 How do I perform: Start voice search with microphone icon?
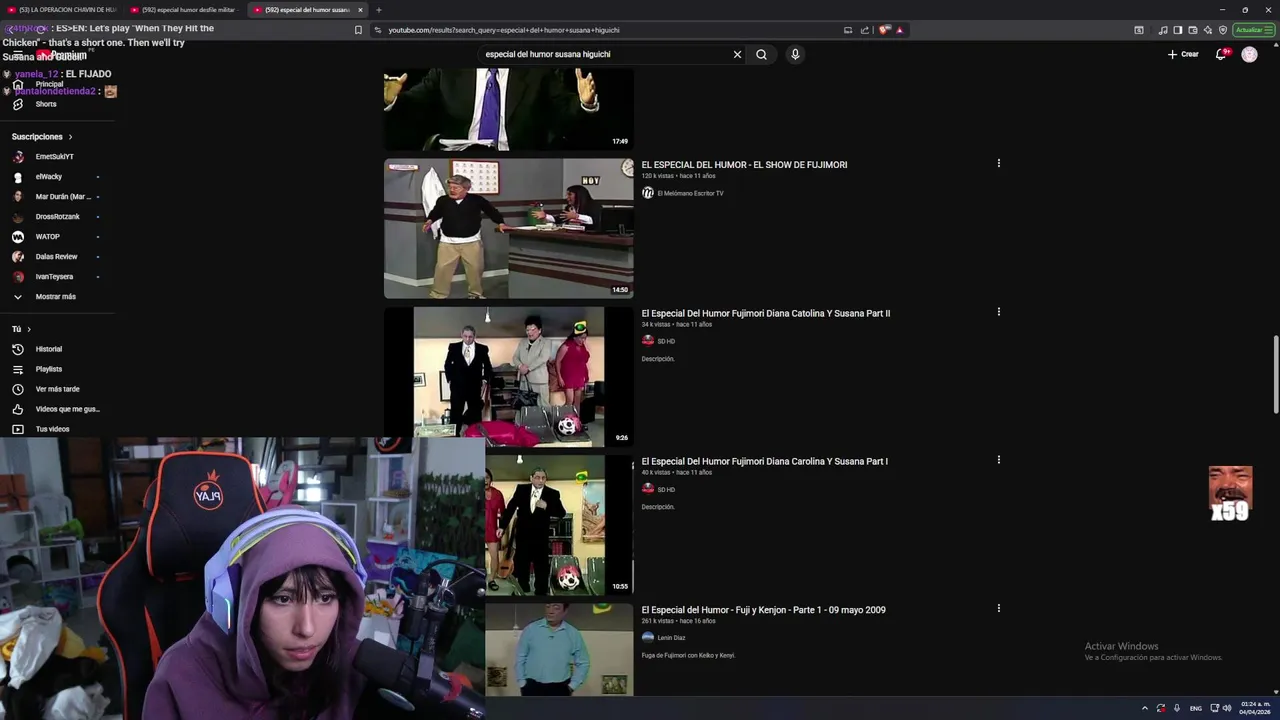point(795,54)
